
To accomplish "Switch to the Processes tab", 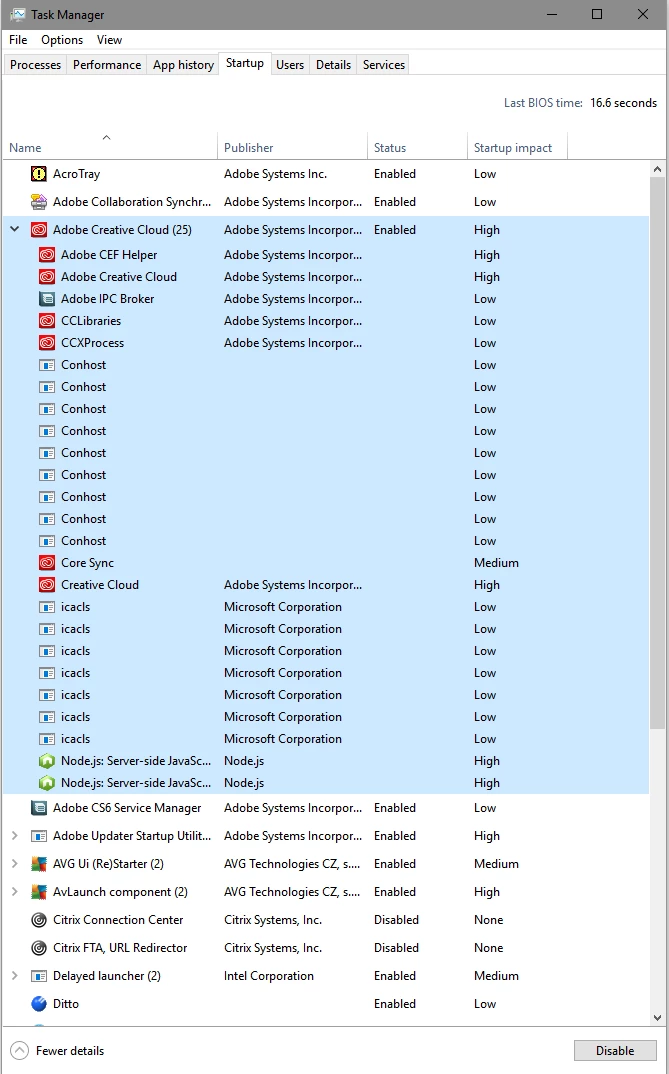I will coord(36,65).
